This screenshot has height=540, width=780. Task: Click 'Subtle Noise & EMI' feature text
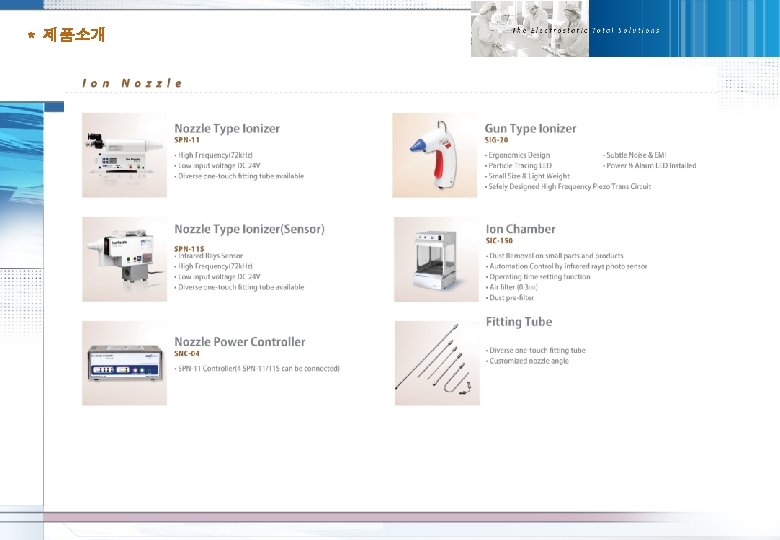tap(635, 155)
